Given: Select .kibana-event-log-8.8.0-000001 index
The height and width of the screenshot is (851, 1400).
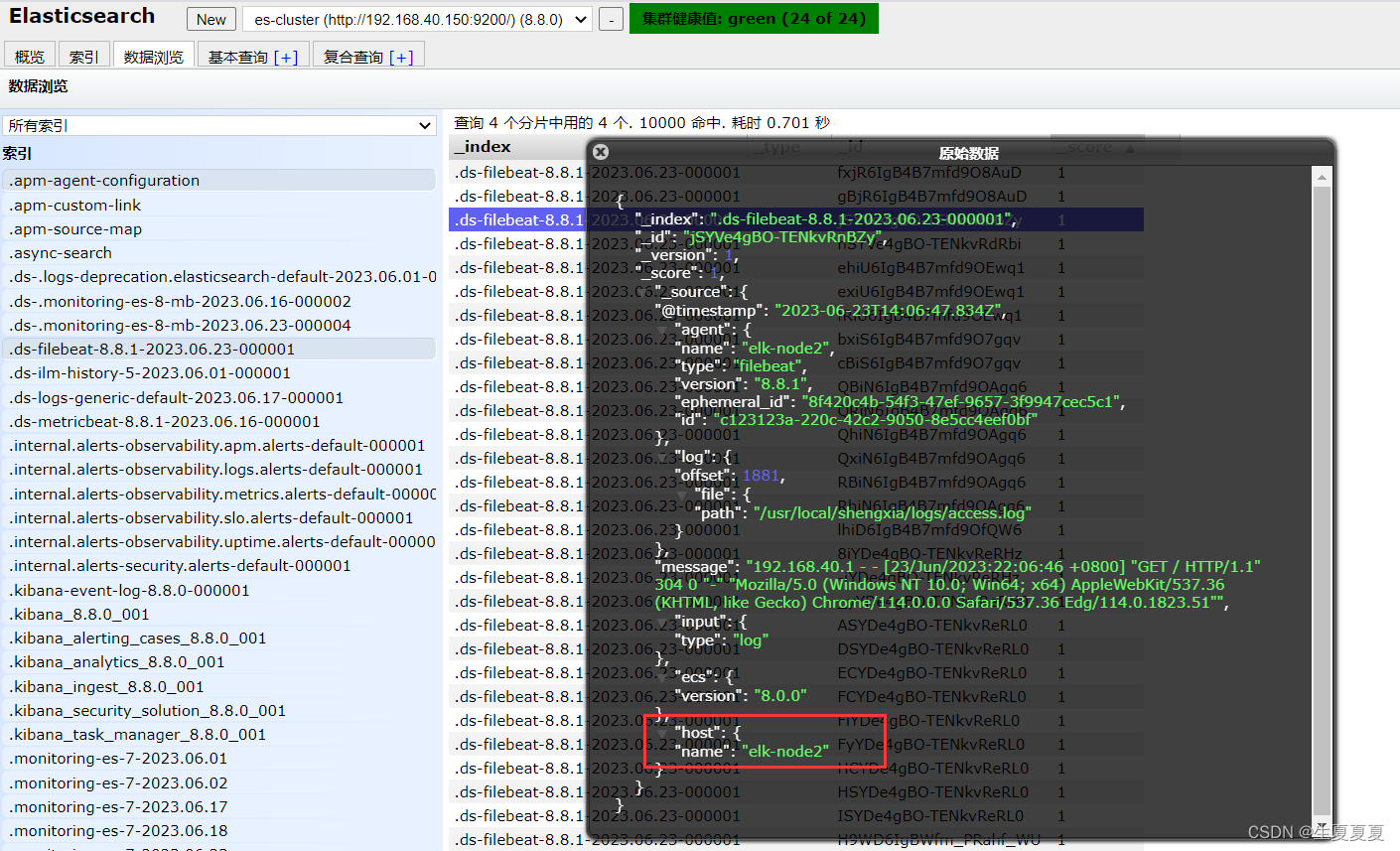Looking at the screenshot, I should [219, 590].
